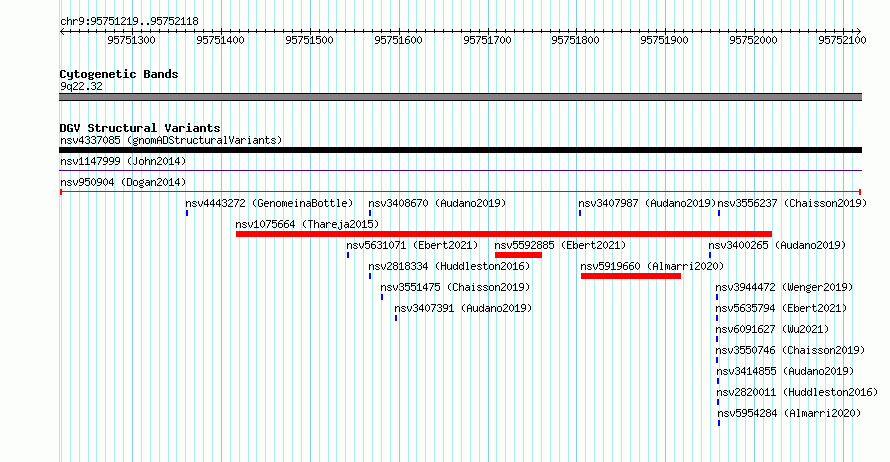Select the nsv2820011 (Huddleston2016) label
The height and width of the screenshot is (462, 890).
[x=797, y=392]
